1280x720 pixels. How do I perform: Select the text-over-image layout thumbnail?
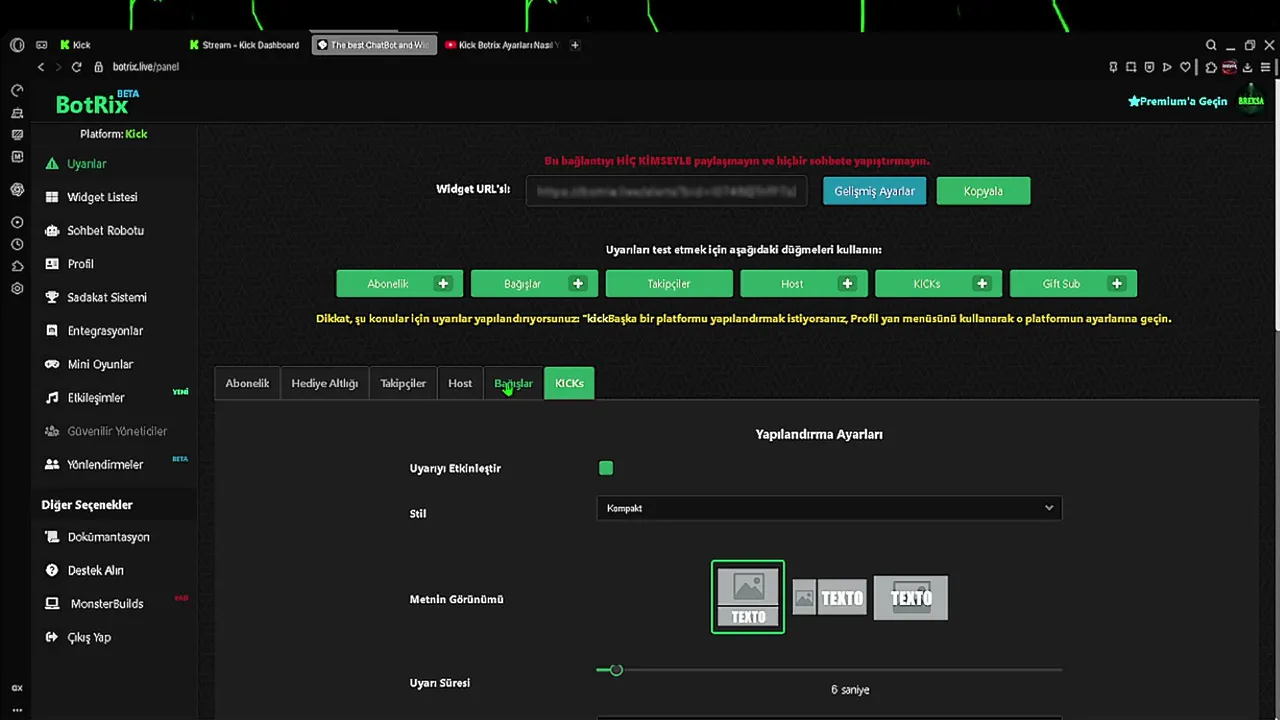[911, 598]
